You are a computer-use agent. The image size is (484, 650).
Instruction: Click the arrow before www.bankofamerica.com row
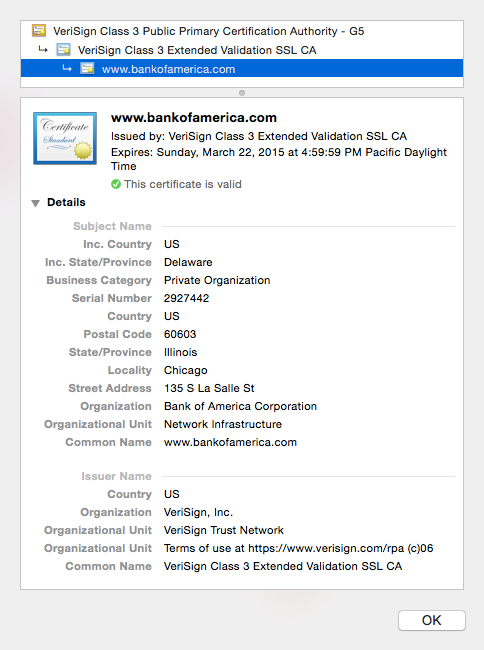point(67,68)
